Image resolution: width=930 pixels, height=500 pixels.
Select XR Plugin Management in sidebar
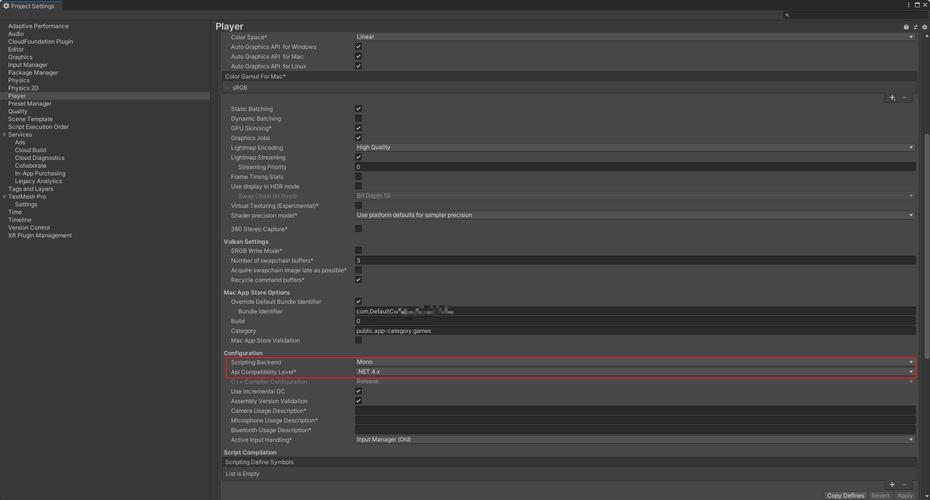(x=40, y=235)
